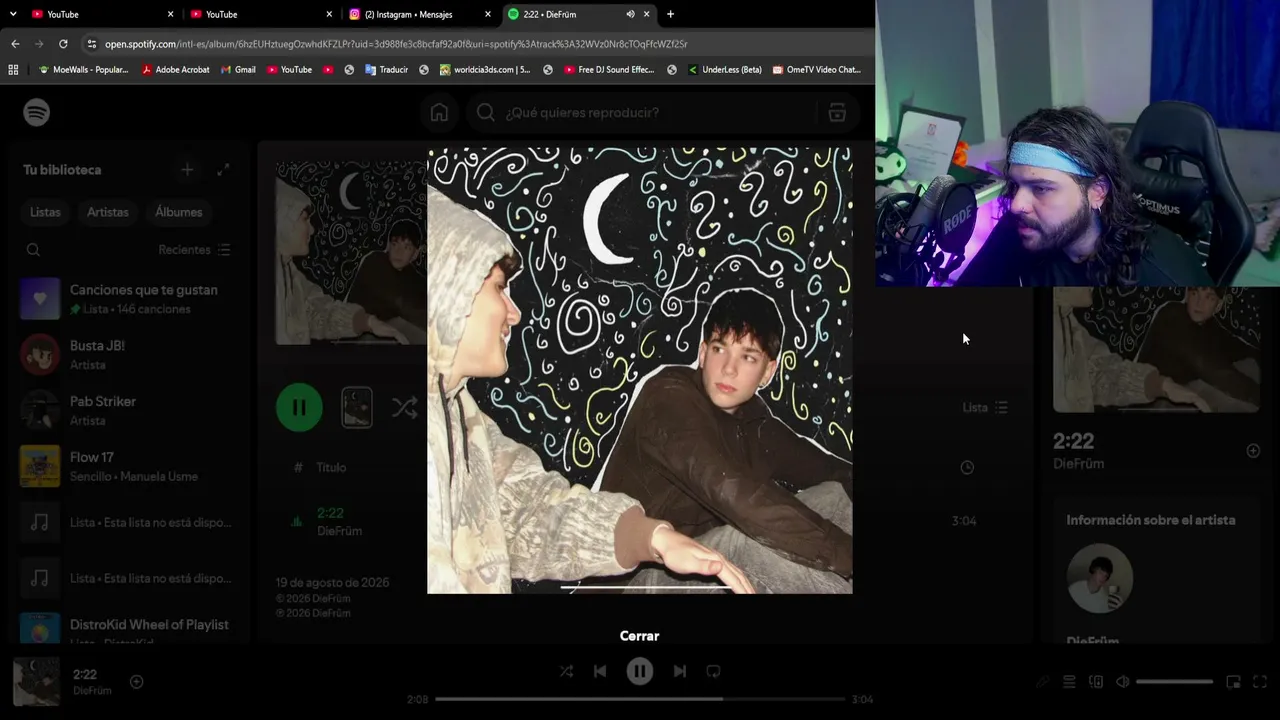
Task: Filter the library by Artistas
Action: pyautogui.click(x=108, y=212)
